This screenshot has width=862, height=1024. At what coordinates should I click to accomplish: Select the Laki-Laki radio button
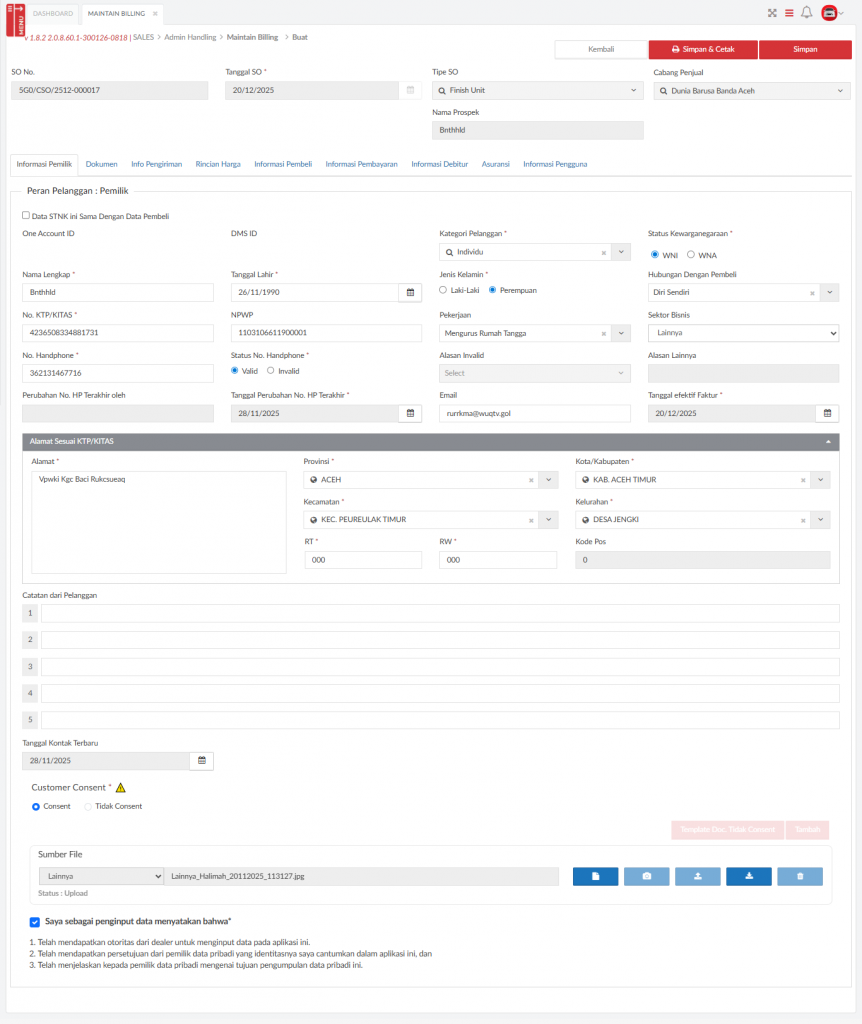coord(443,290)
